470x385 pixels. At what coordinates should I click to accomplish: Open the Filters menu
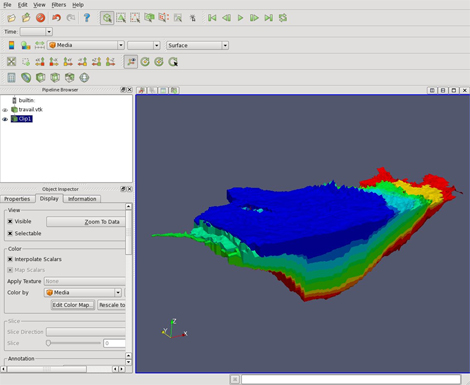(x=59, y=5)
